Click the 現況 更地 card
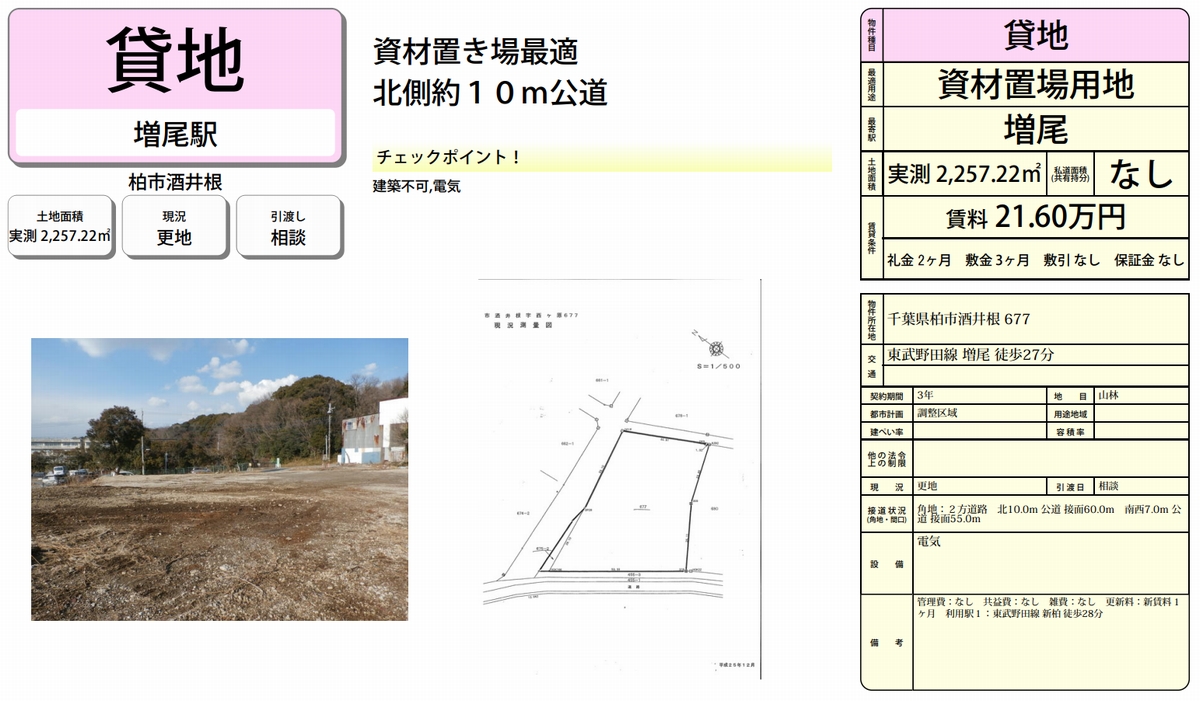 (x=175, y=227)
